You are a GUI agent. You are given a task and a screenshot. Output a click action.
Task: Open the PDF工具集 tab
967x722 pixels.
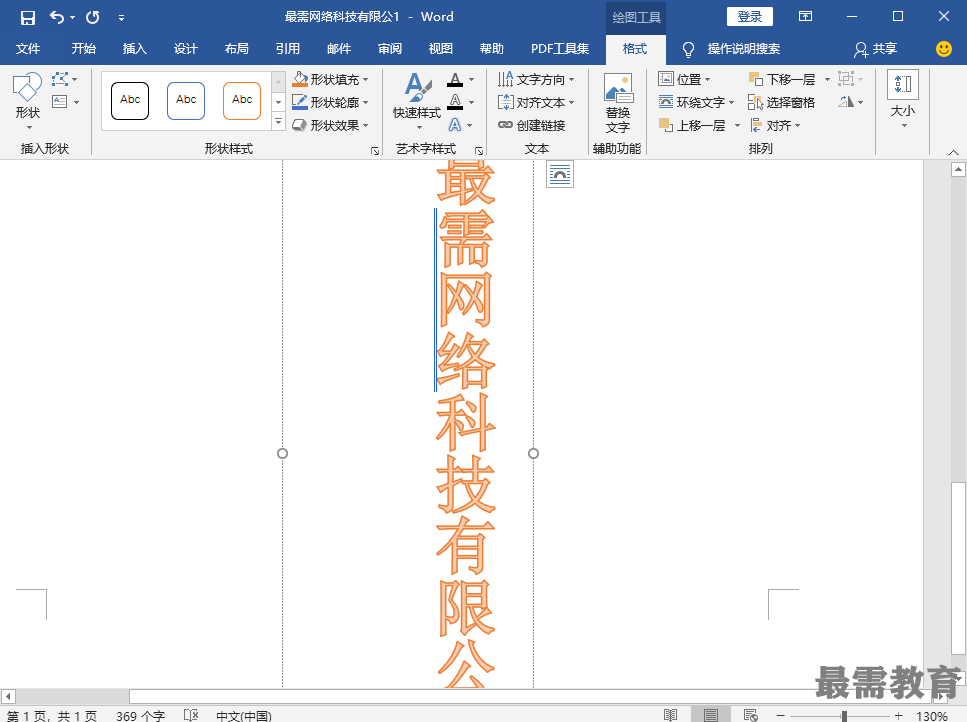(x=560, y=49)
